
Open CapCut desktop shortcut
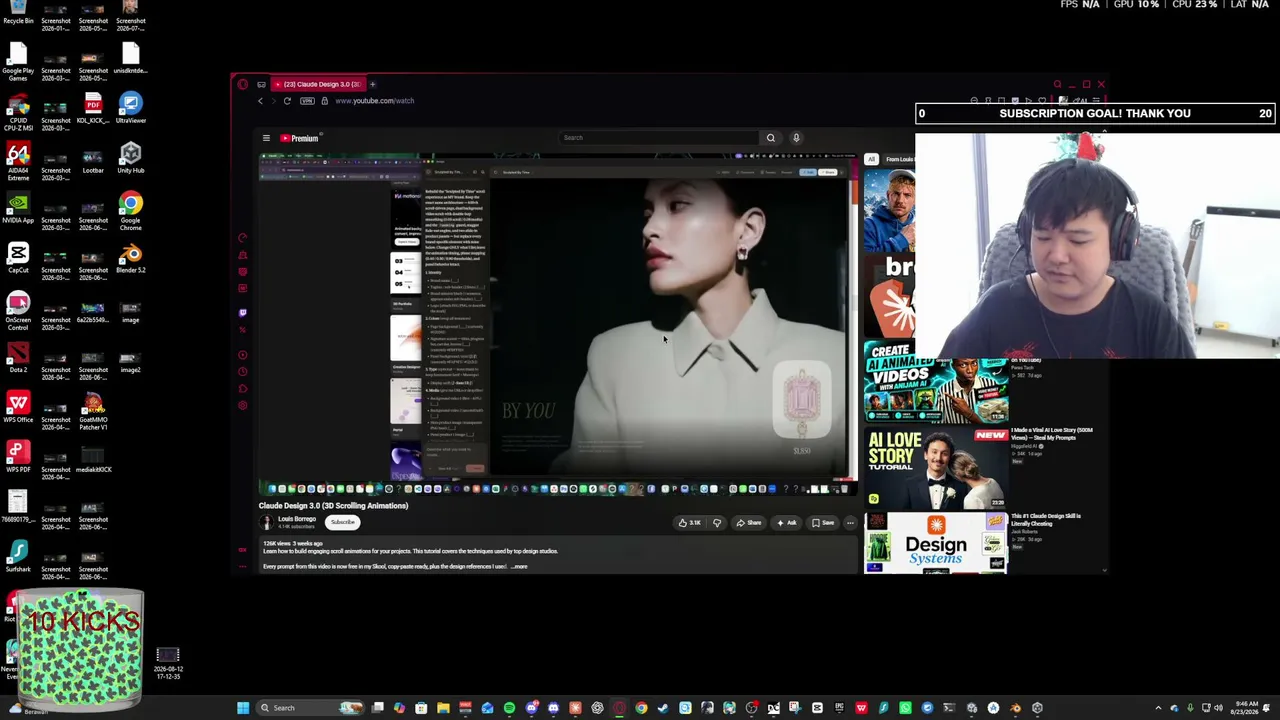(18, 257)
